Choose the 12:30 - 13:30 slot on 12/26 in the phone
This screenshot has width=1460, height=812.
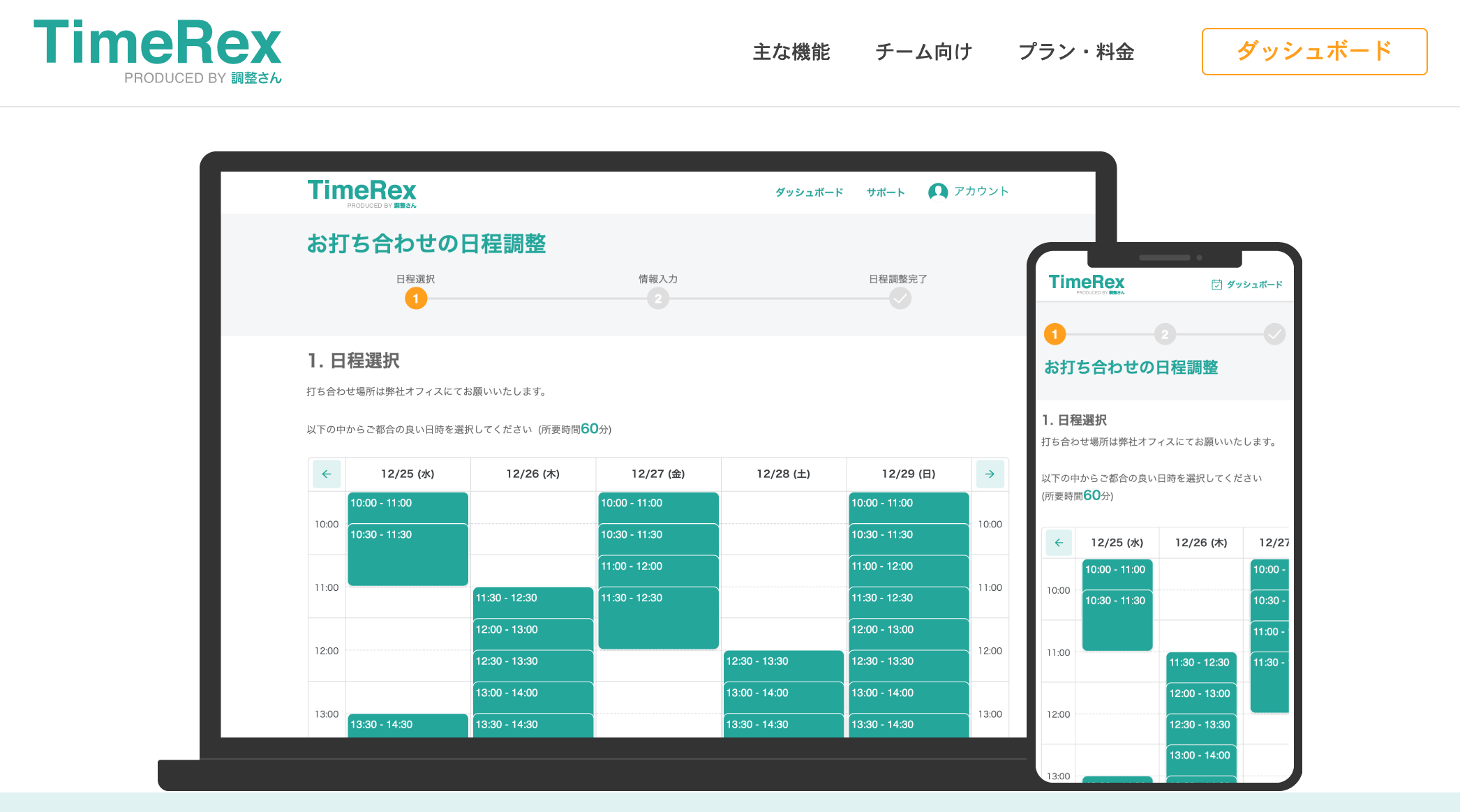pyautogui.click(x=1201, y=729)
